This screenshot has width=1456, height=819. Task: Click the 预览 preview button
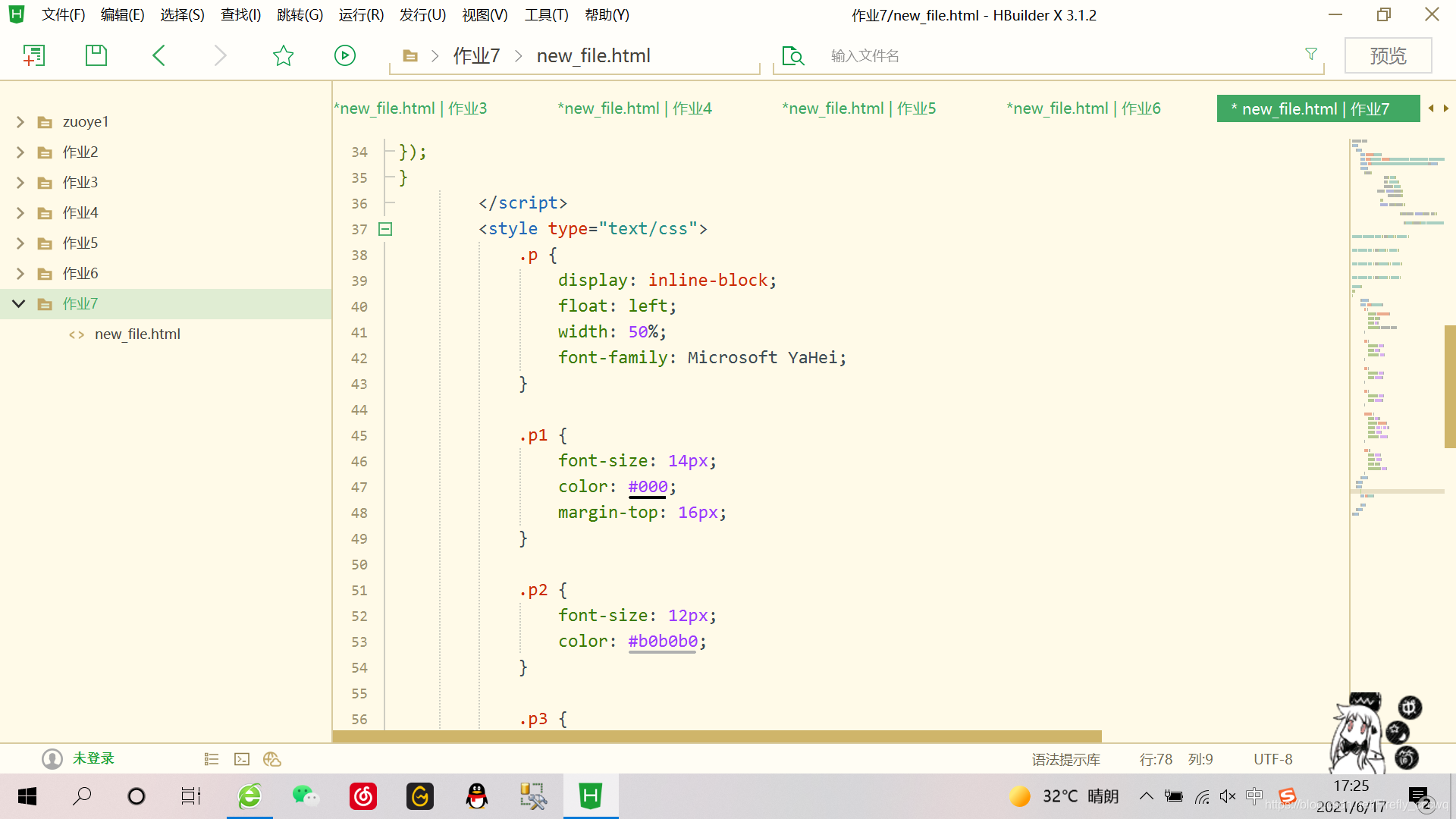point(1388,55)
